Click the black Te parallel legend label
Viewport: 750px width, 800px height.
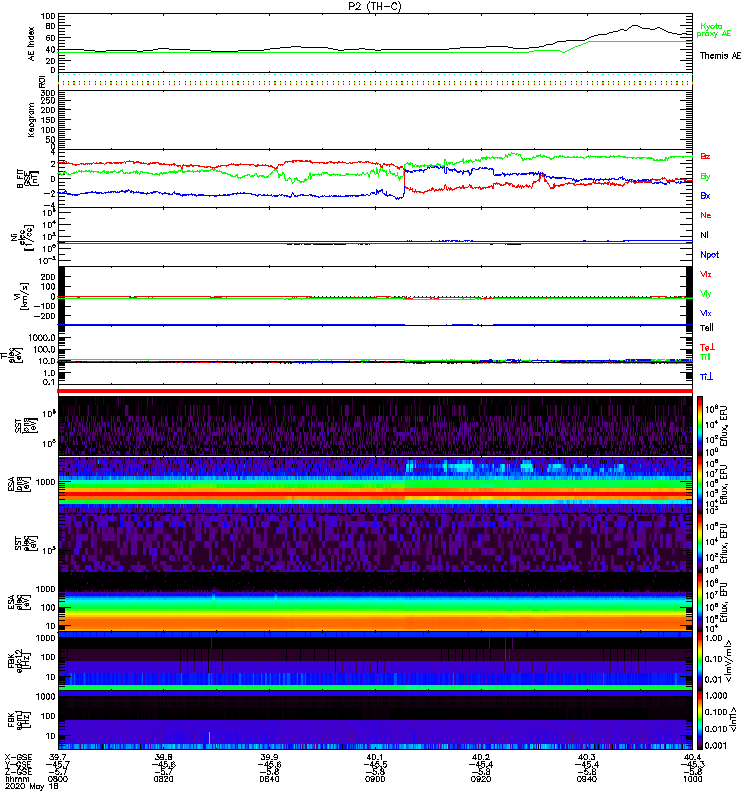[706, 328]
